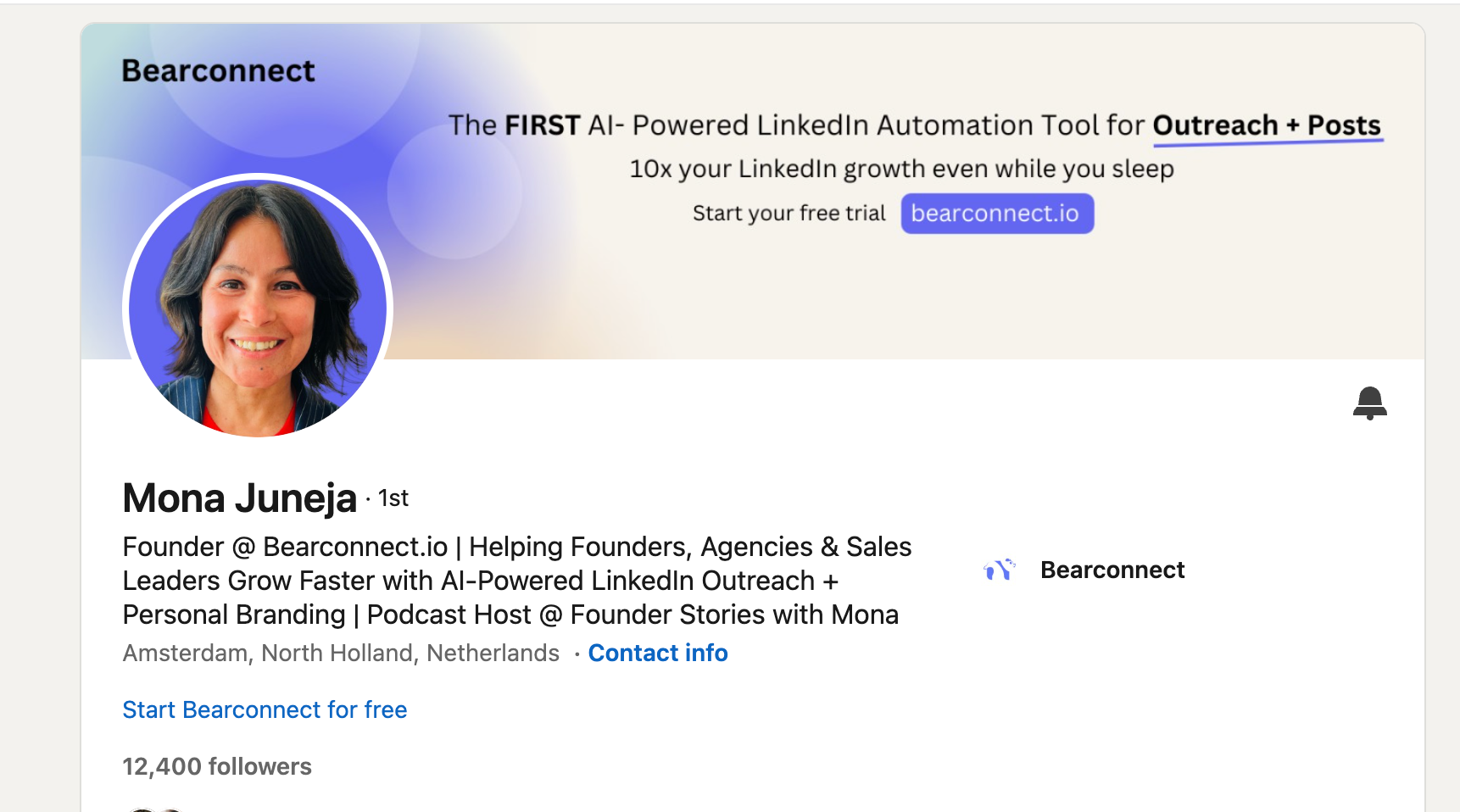Open the Contact info link
Screen dimensions: 1460x812
pyautogui.click(x=658, y=653)
